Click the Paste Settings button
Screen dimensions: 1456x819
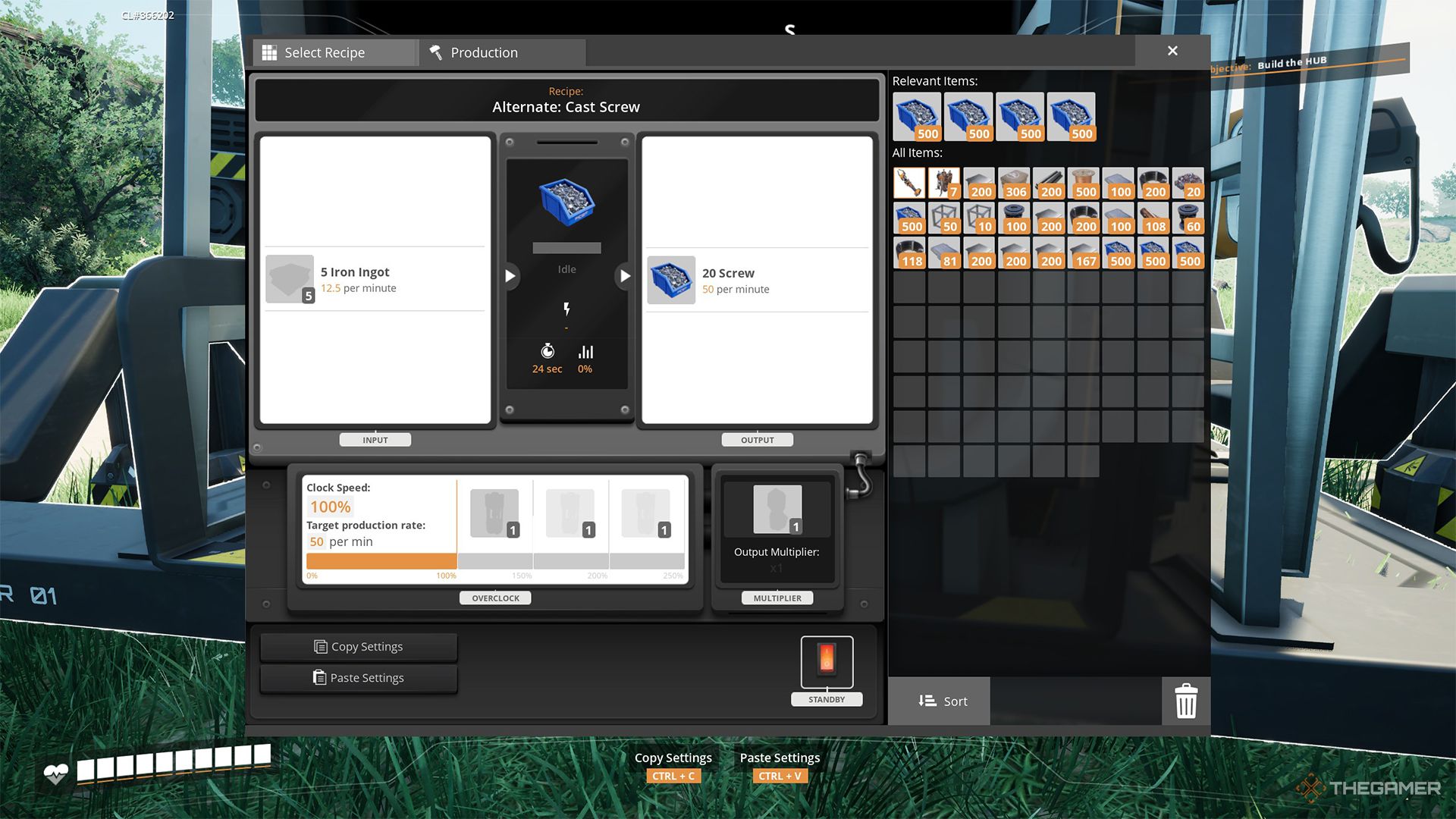tap(359, 678)
